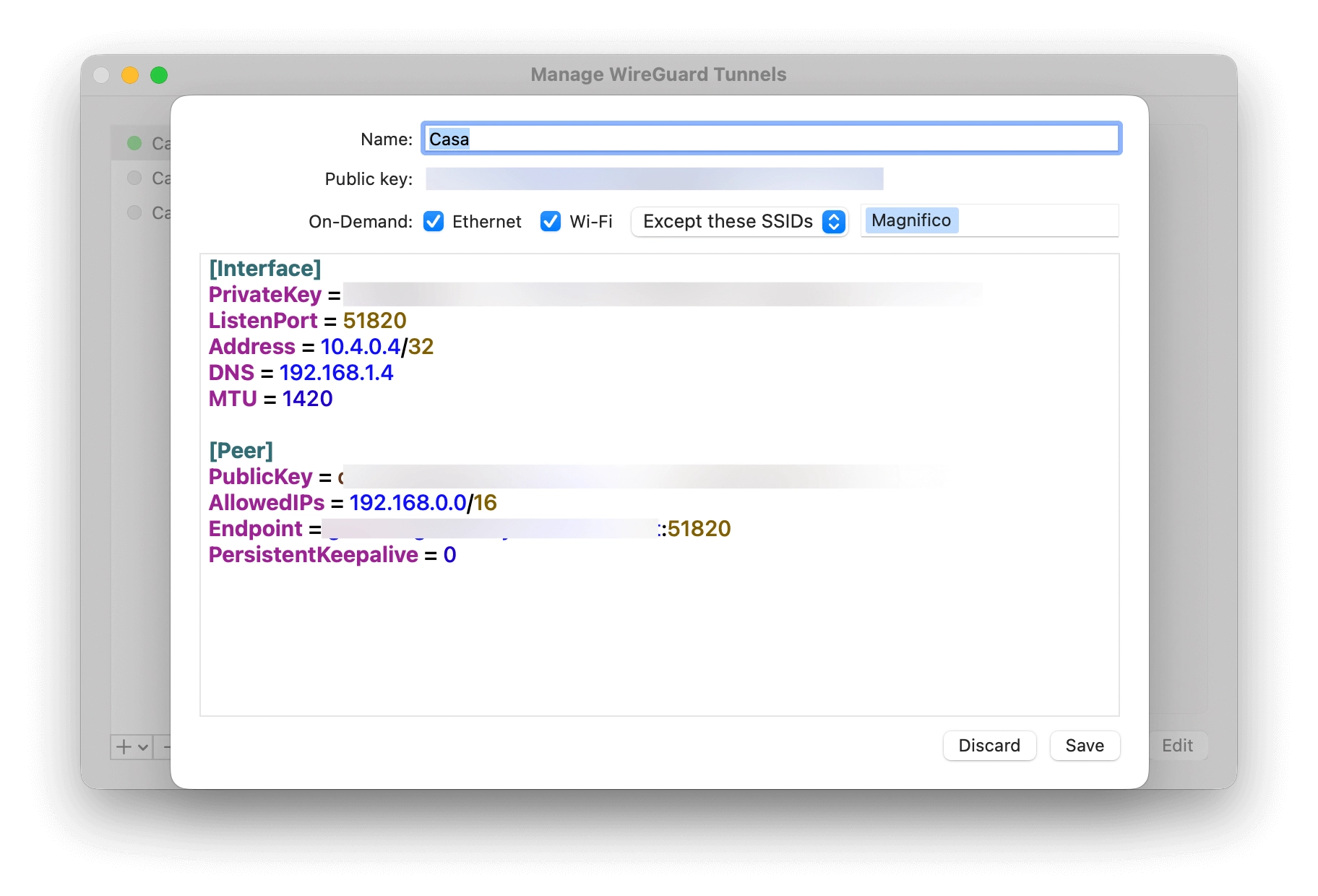
Task: Click the green zoom window button
Action: point(159,75)
